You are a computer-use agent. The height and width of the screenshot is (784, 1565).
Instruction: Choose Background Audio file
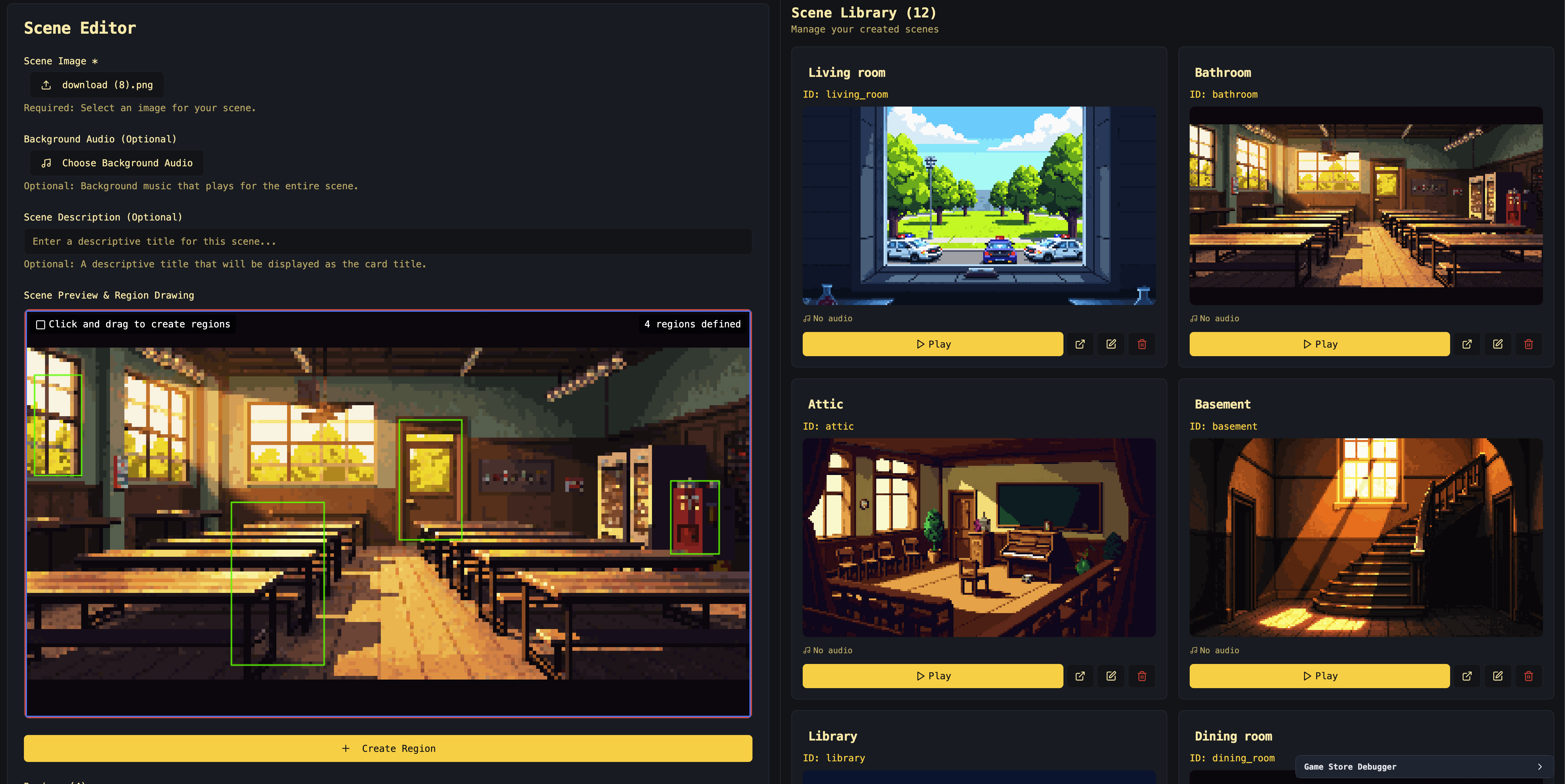pos(117,163)
